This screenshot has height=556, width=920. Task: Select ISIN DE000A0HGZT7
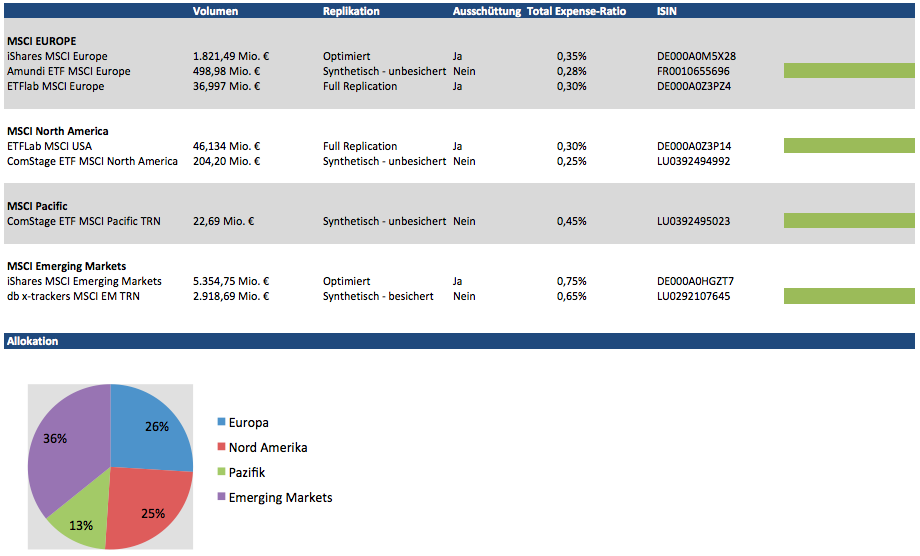(x=695, y=282)
